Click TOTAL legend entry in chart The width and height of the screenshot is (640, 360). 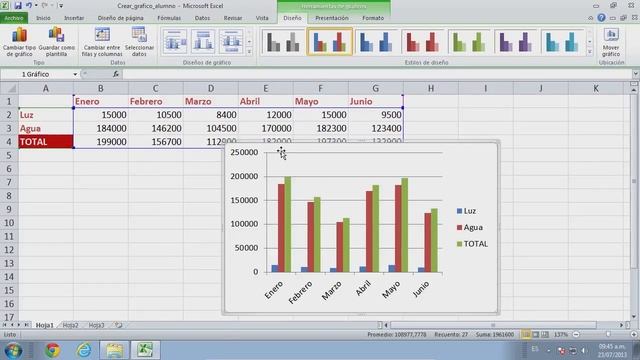[472, 244]
